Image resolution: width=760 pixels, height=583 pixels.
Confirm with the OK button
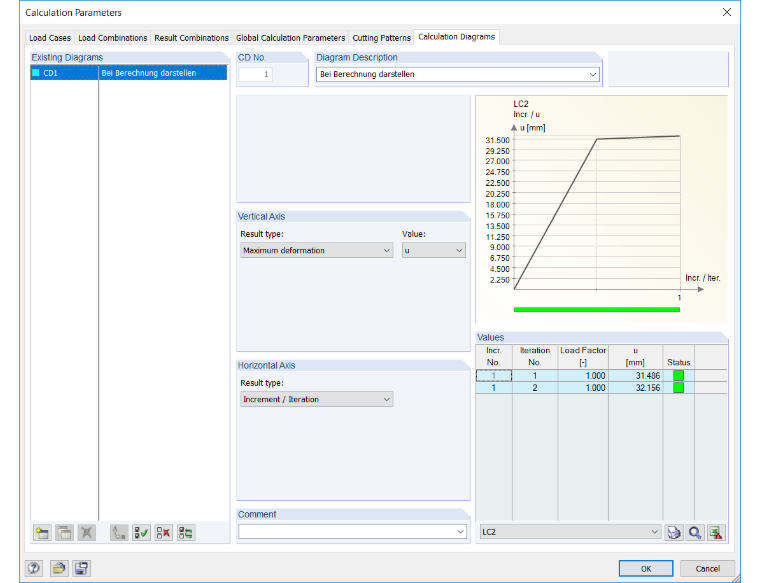click(646, 568)
